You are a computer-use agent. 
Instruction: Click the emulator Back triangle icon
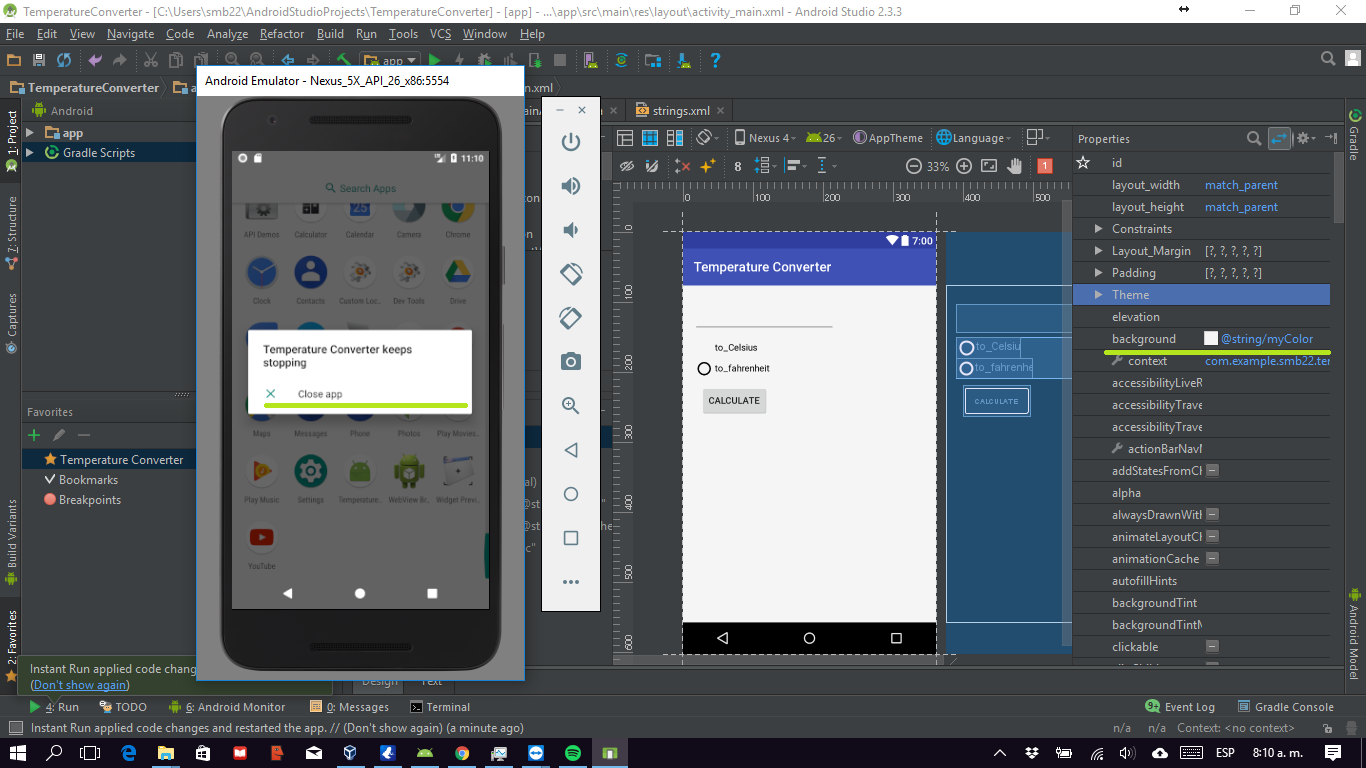tap(571, 450)
